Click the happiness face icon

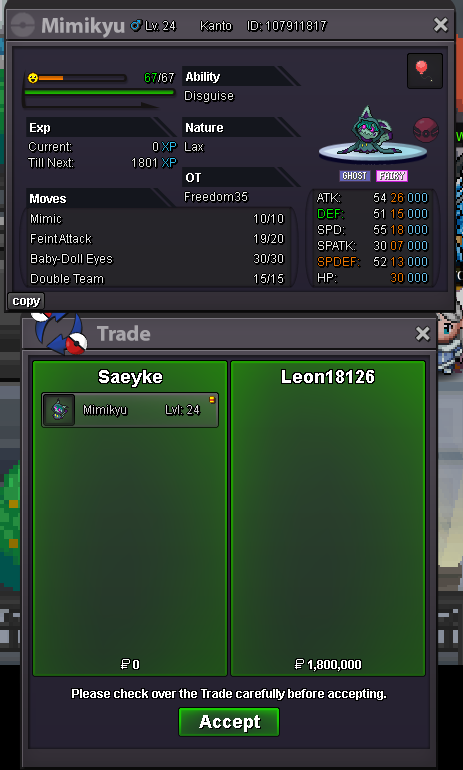point(33,78)
